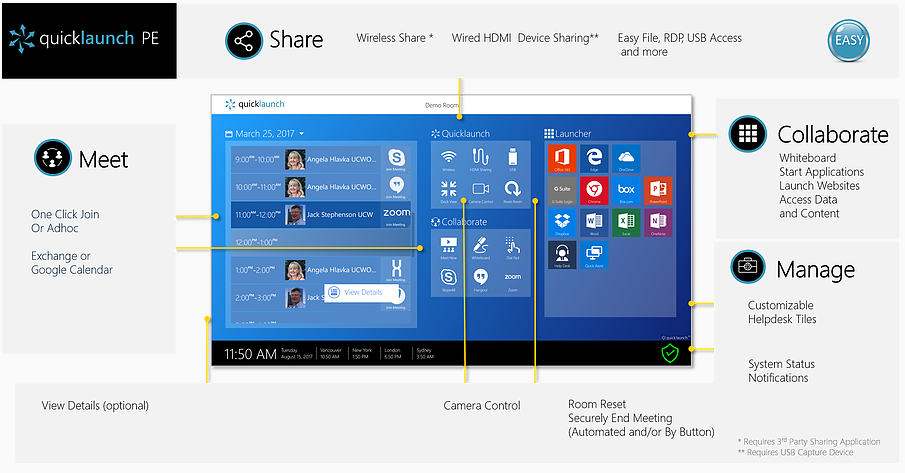Click the quicklaunch PE logo banner
This screenshot has height=473, width=905.
89,40
